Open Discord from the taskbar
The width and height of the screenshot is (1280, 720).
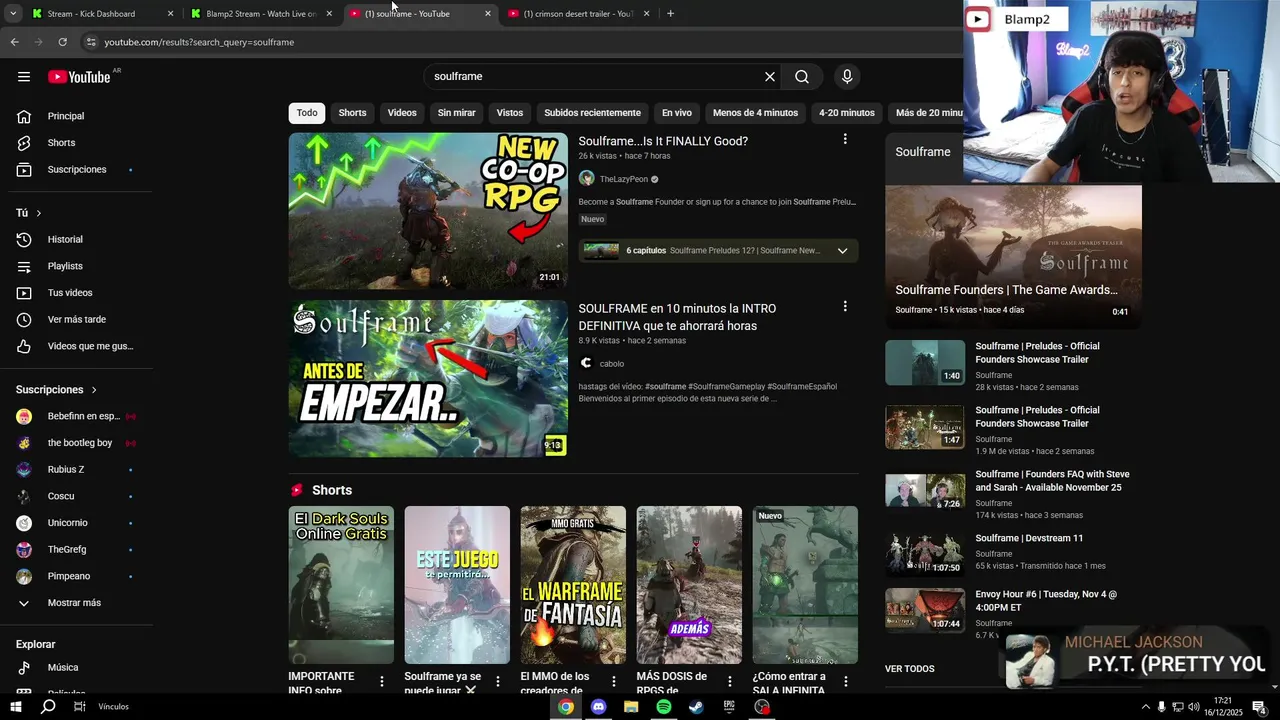(598, 707)
